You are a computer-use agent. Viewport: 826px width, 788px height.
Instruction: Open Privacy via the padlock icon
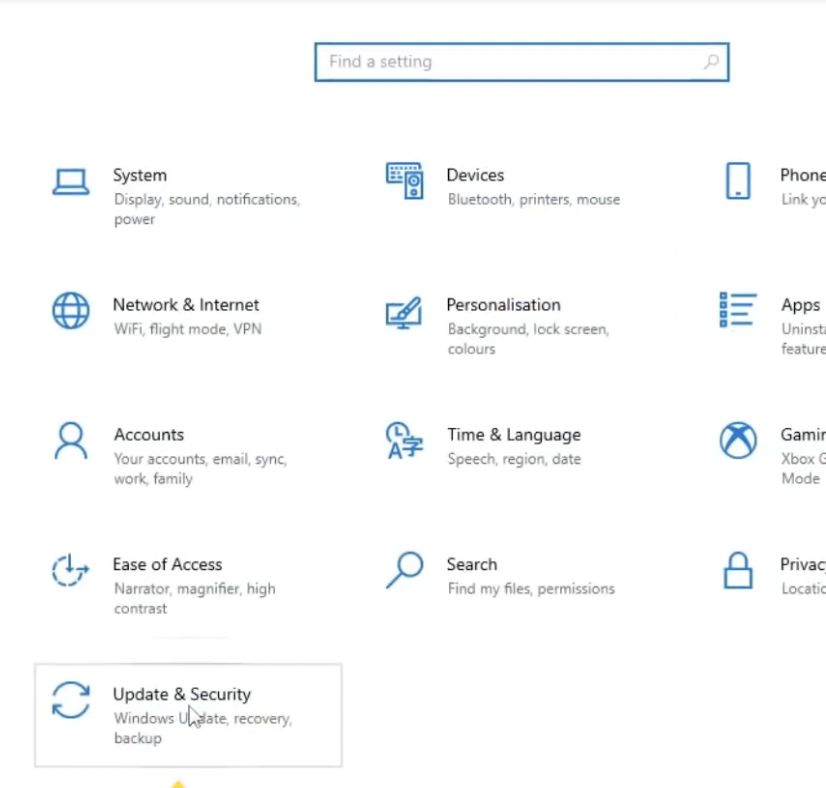[738, 570]
